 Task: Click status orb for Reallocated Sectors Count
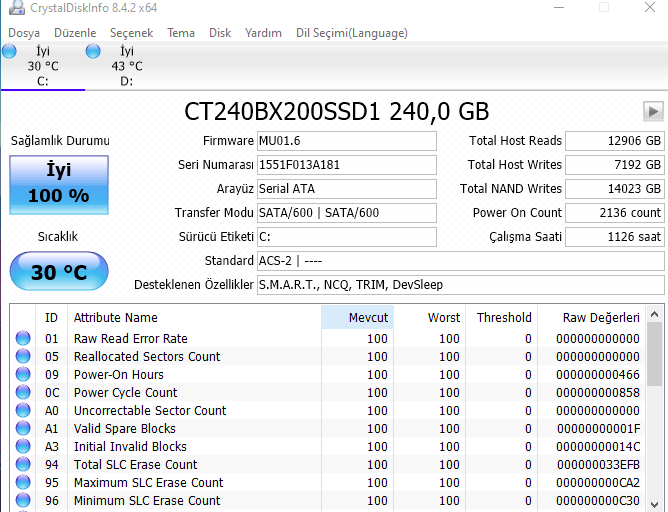[23, 356]
